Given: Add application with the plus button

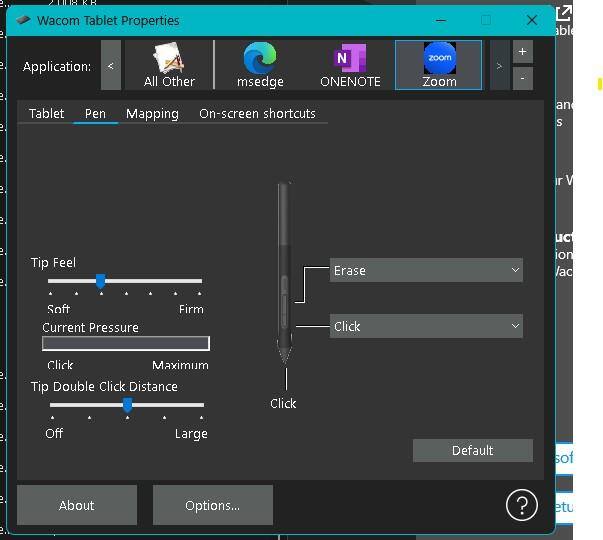Looking at the screenshot, I should click(x=522, y=52).
